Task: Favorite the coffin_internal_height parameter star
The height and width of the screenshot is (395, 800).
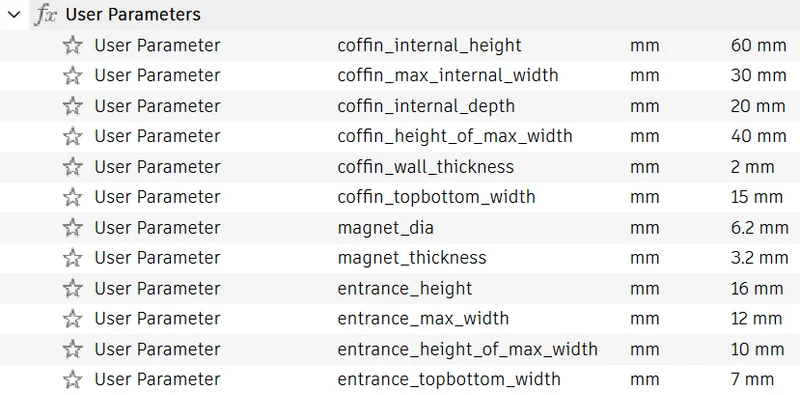Action: pos(72,45)
